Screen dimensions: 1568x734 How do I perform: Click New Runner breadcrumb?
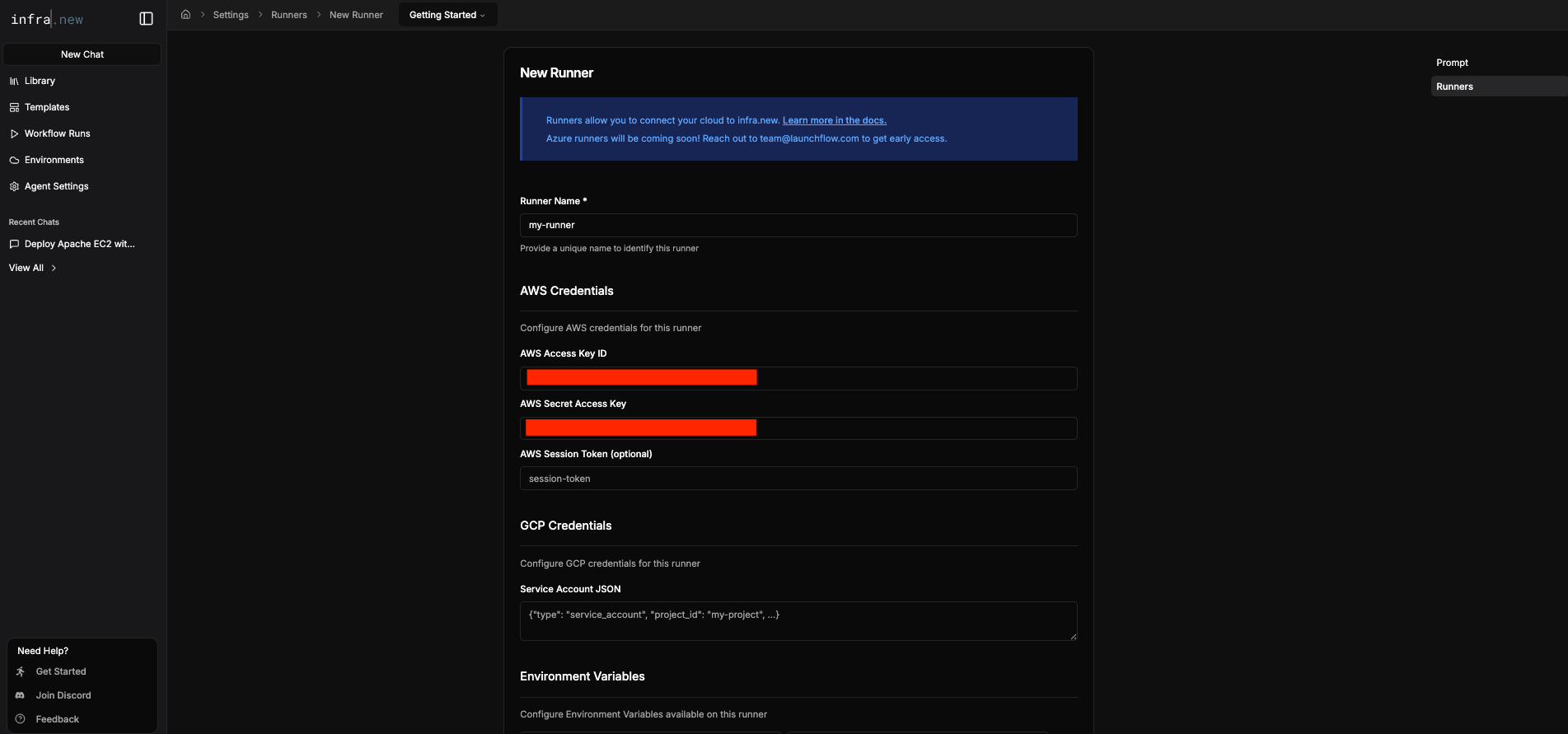click(x=356, y=15)
